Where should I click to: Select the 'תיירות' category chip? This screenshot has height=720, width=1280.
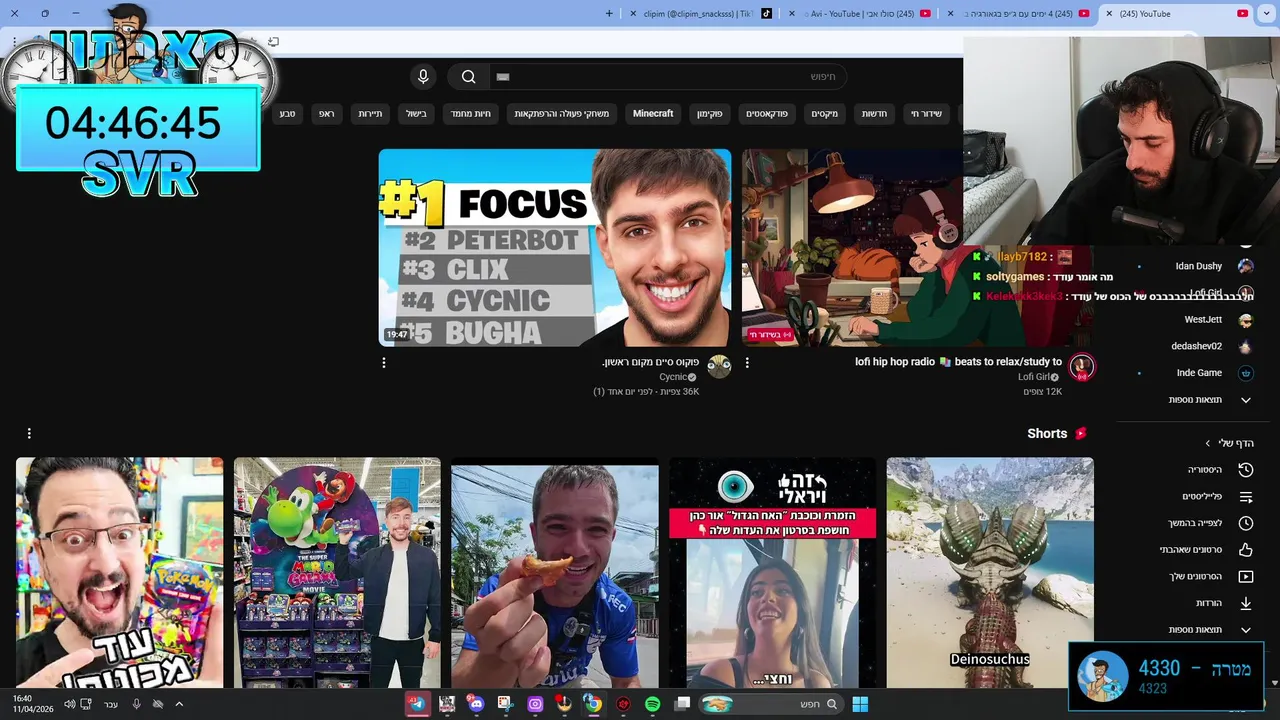pos(370,114)
